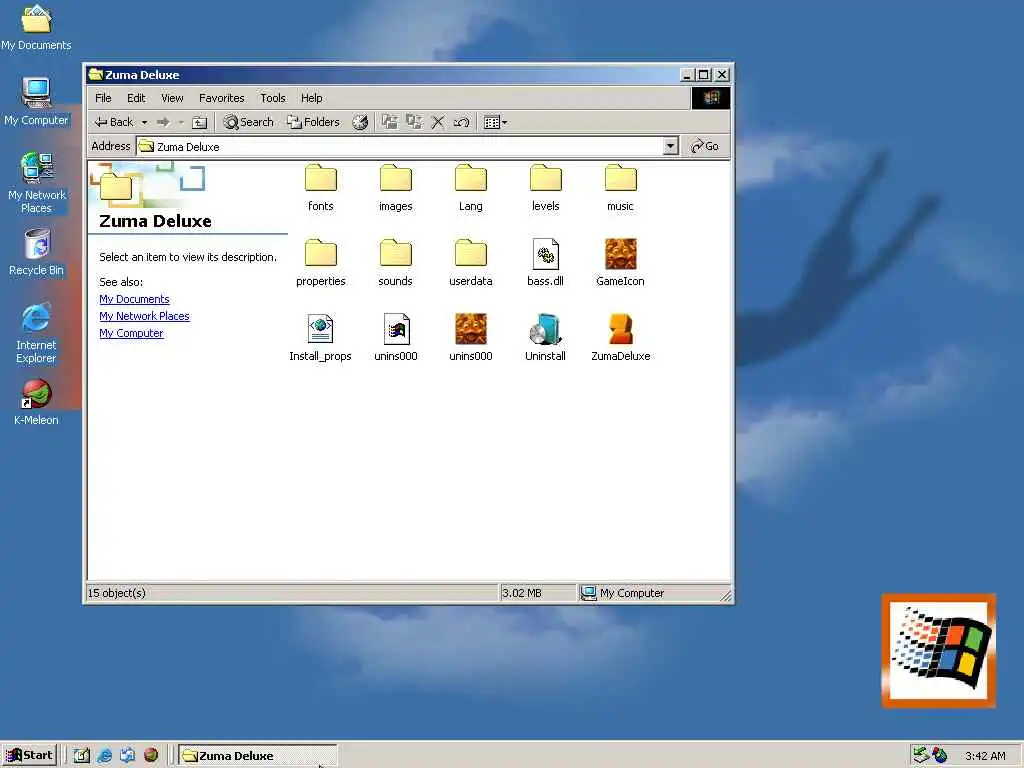Click the Copy To toolbar icon
This screenshot has width=1024, height=768.
pyautogui.click(x=414, y=122)
